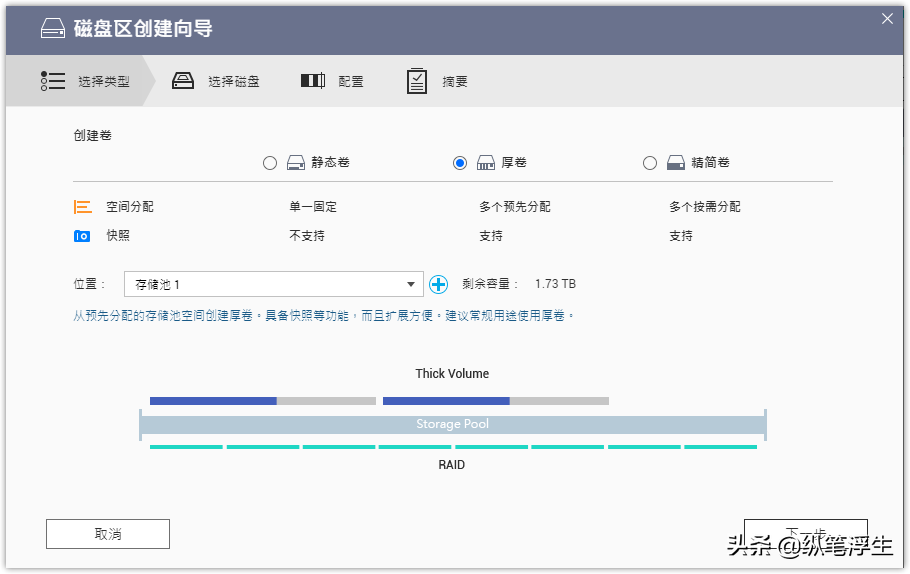Viewport: 910px width, 574px height.
Task: Click the 多个预先分配 text
Action: (515, 207)
